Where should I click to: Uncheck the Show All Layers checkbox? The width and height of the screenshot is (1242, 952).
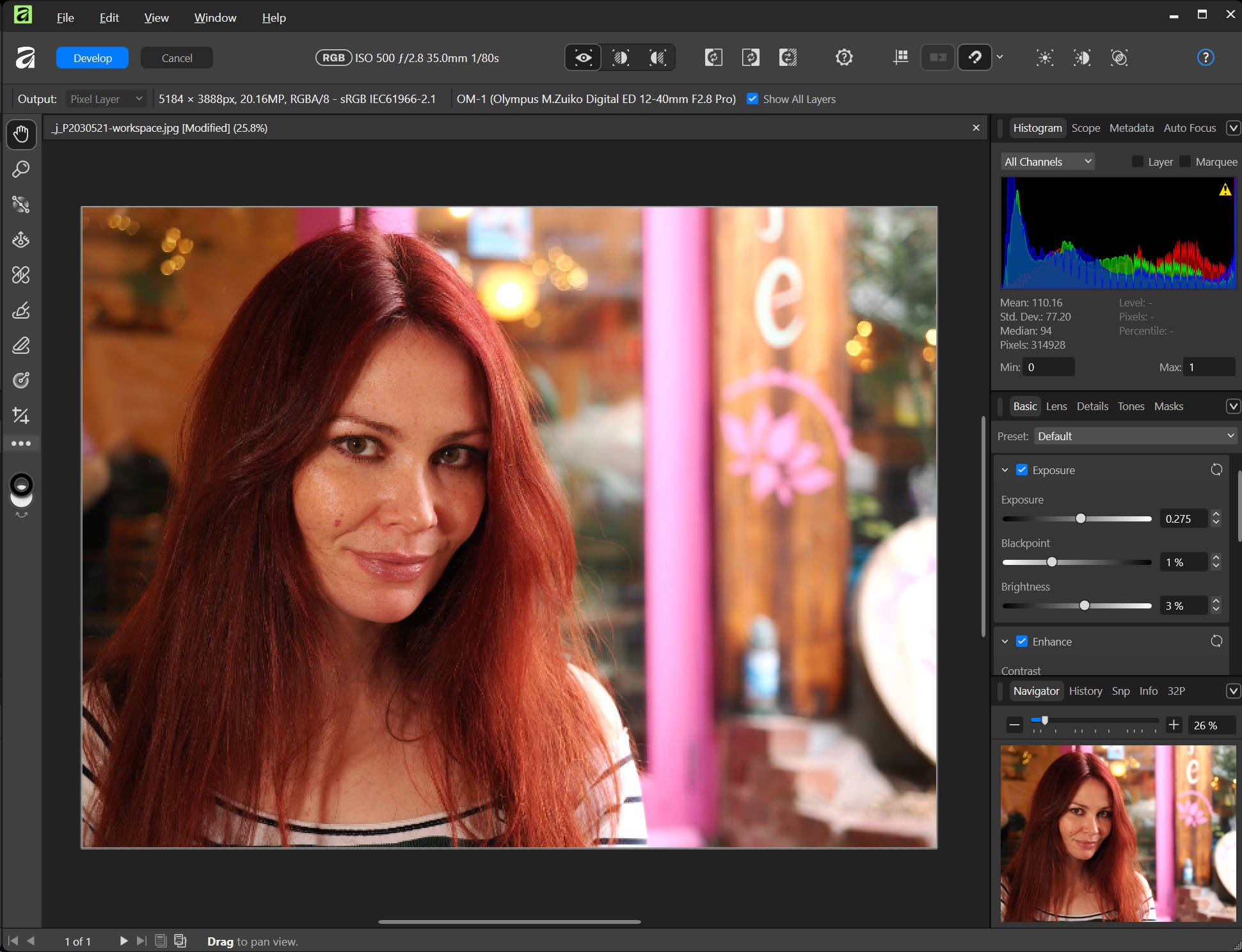click(x=752, y=99)
